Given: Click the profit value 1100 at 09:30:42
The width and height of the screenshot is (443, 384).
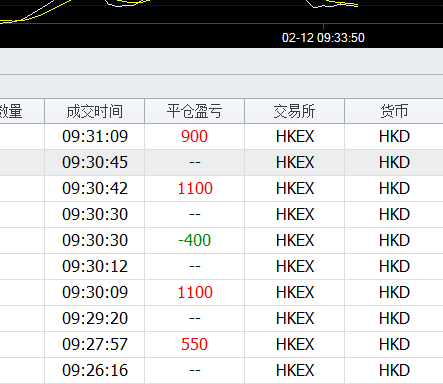Looking at the screenshot, I should point(195,188).
